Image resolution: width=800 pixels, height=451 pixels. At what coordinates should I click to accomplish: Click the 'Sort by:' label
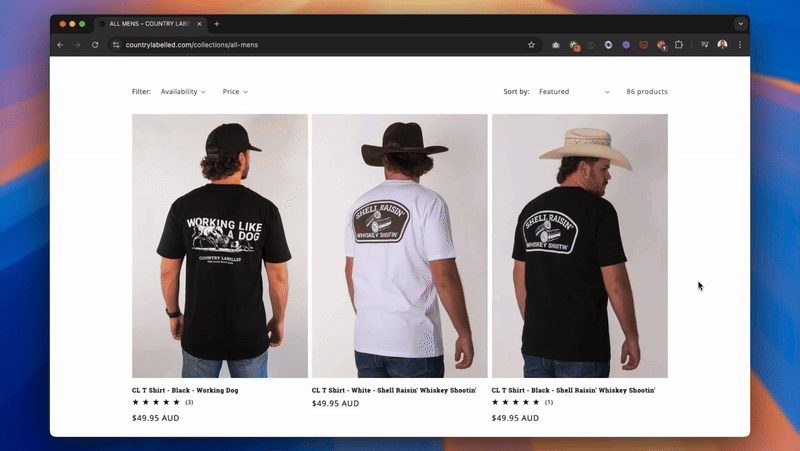[x=516, y=92]
